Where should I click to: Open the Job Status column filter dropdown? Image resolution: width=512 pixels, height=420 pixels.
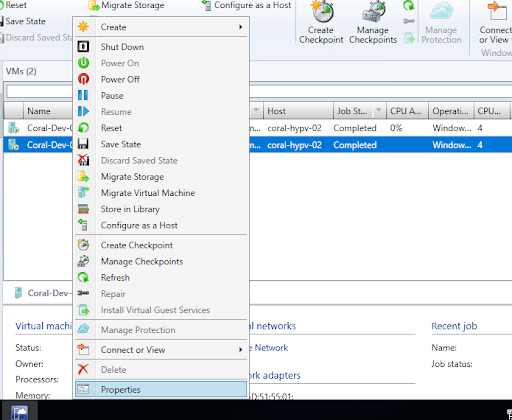[x=379, y=111]
